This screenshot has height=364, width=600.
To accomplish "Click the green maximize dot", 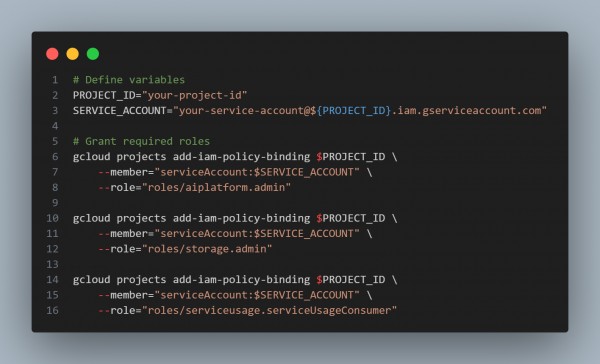I will [93, 54].
